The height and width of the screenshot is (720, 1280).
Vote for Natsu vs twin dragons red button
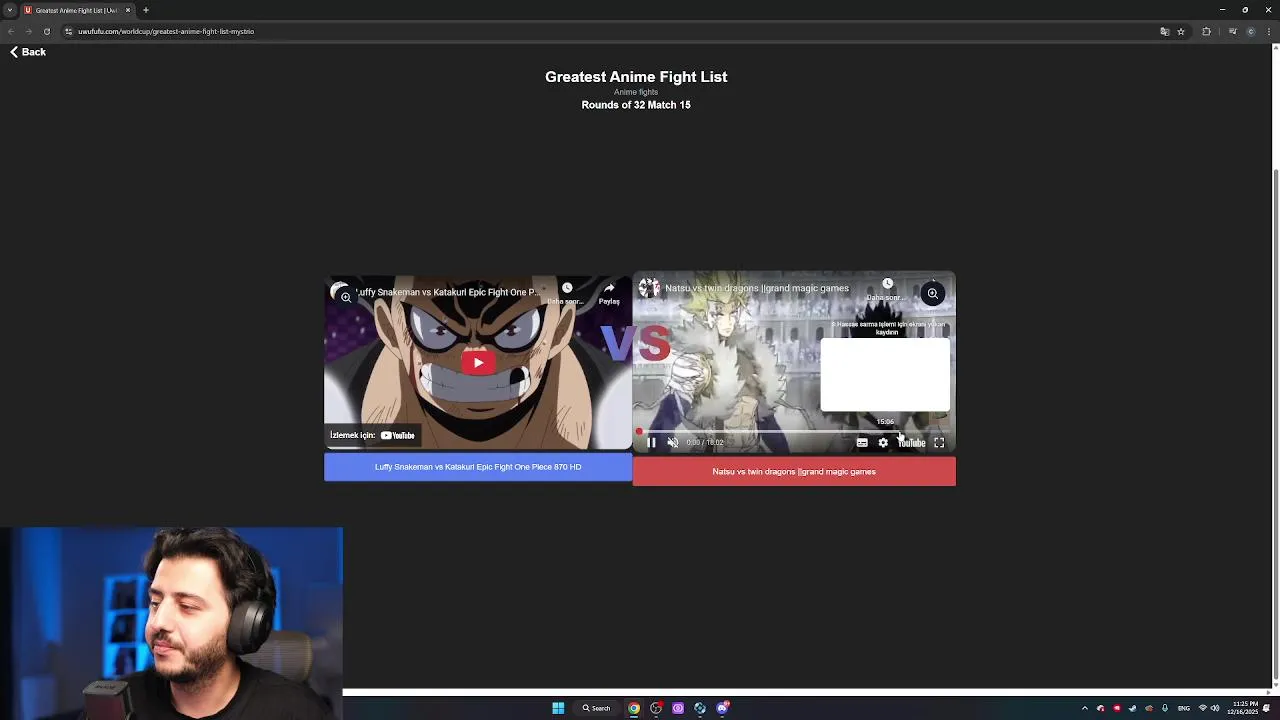[794, 472]
